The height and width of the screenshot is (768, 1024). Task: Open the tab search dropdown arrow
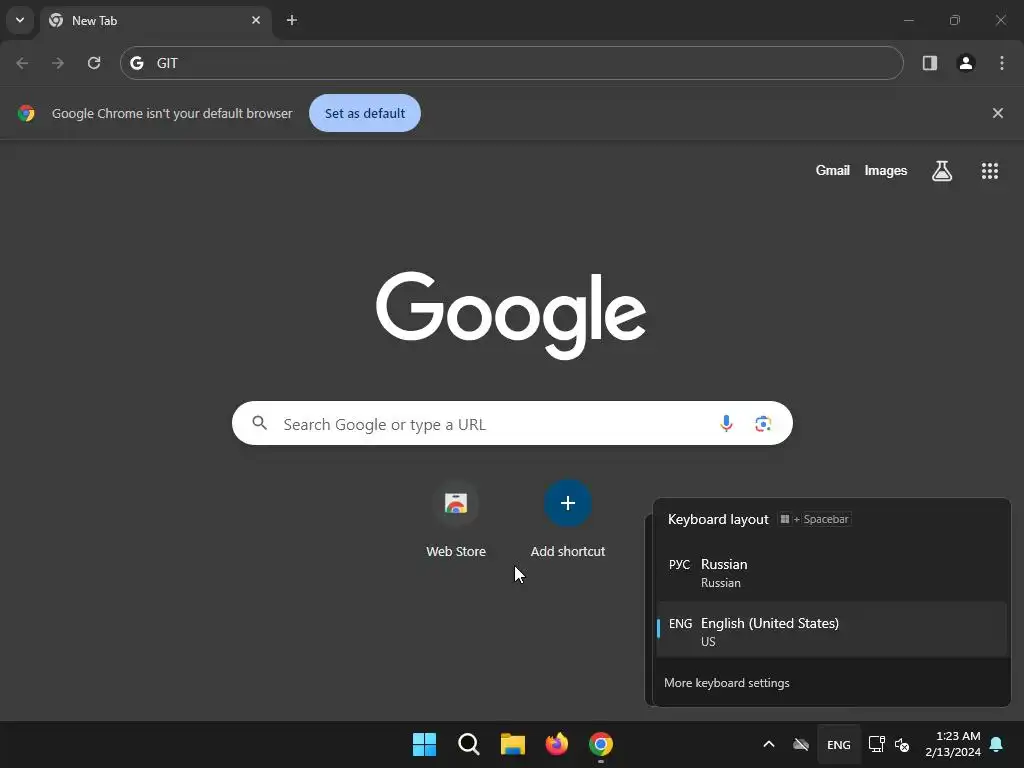20,20
